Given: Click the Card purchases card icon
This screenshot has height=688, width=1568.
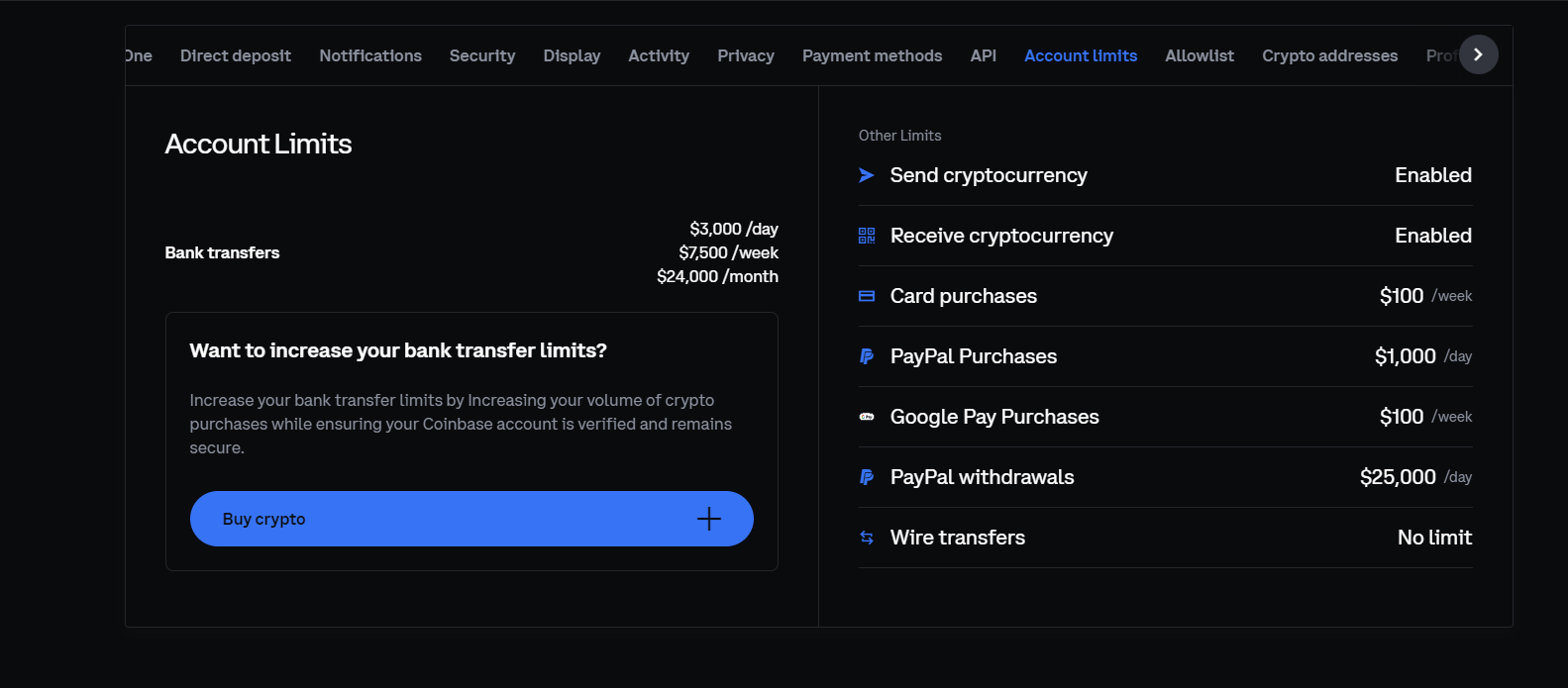Looking at the screenshot, I should (x=867, y=296).
